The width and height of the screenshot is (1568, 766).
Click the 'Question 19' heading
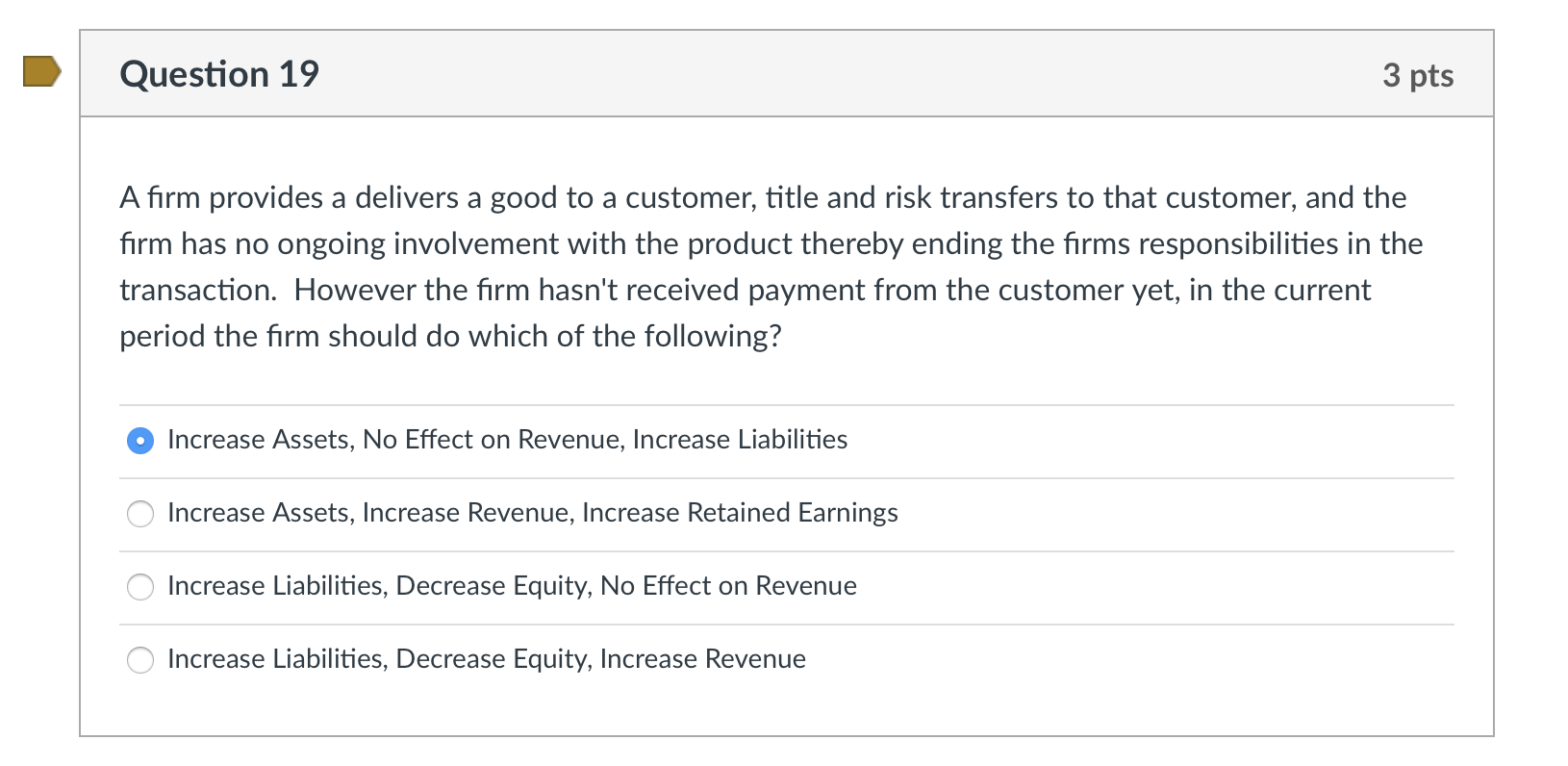tap(219, 74)
